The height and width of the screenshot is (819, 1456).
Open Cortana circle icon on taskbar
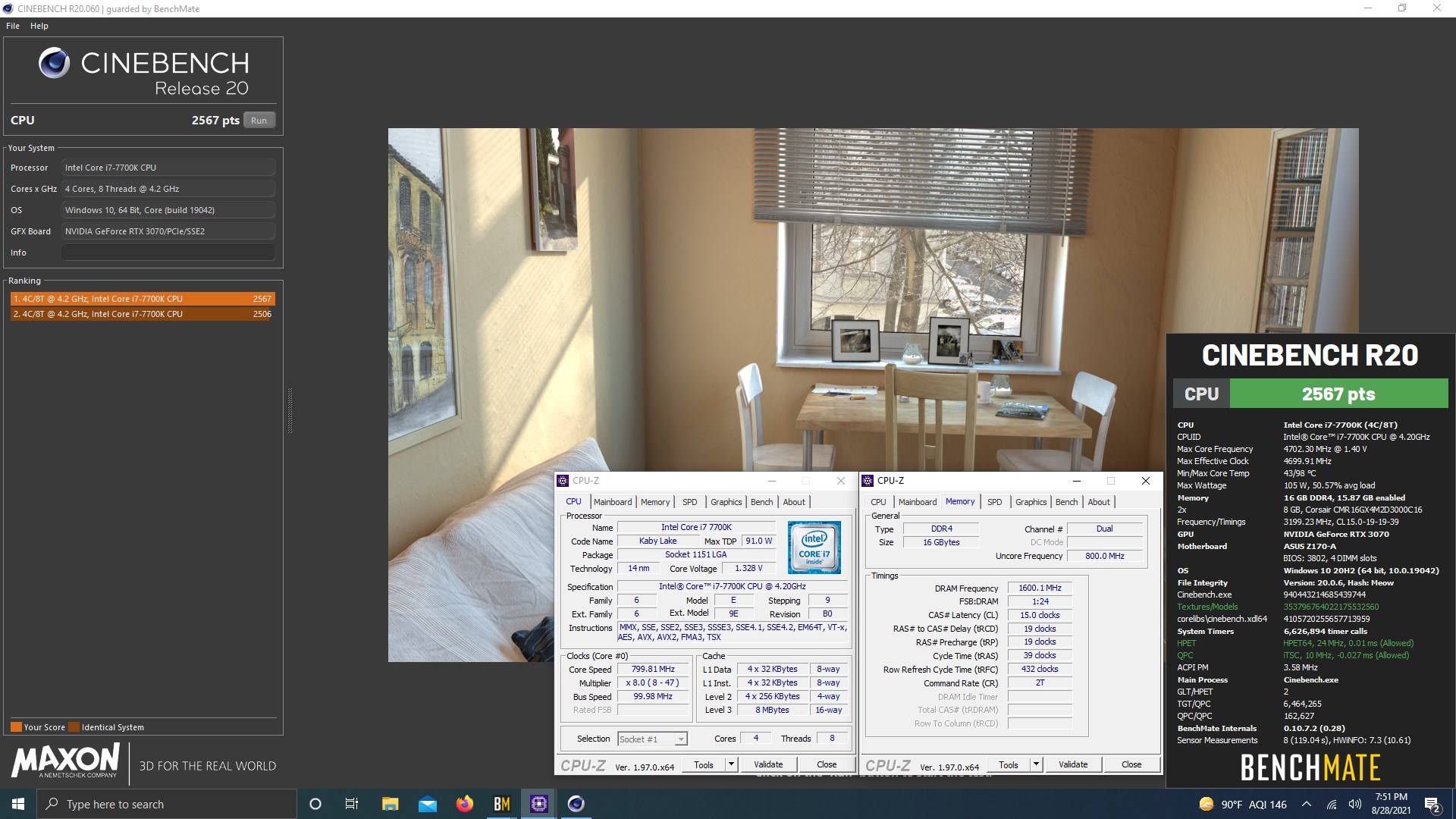click(315, 804)
